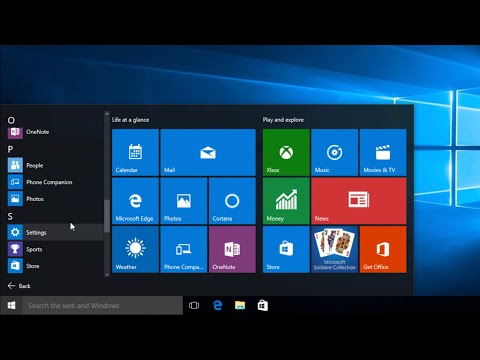Click the apps list scroll up arrow

click(107, 114)
